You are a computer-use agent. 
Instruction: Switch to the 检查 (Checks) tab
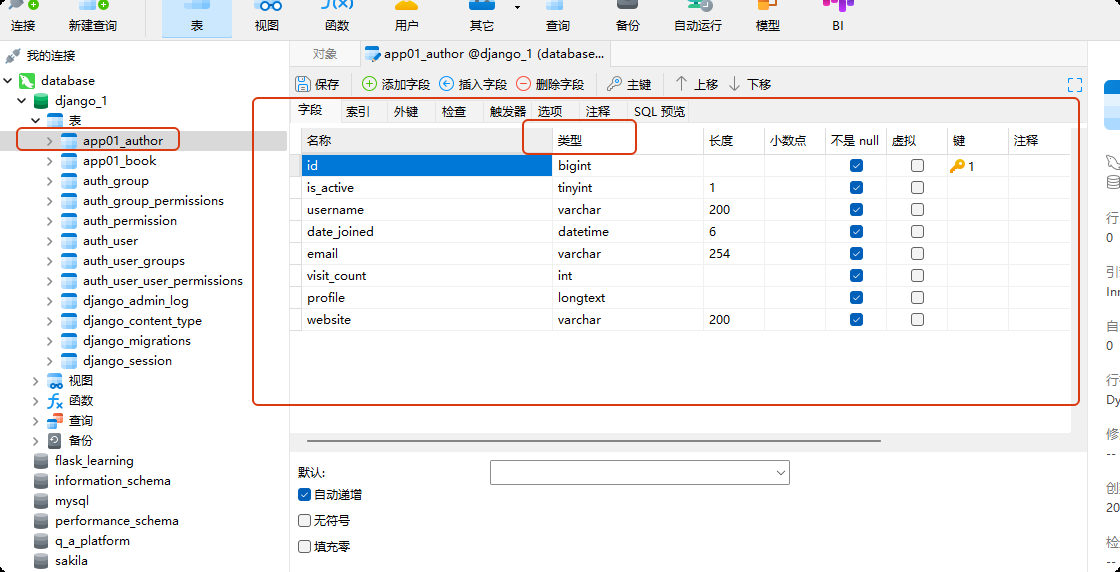(454, 111)
